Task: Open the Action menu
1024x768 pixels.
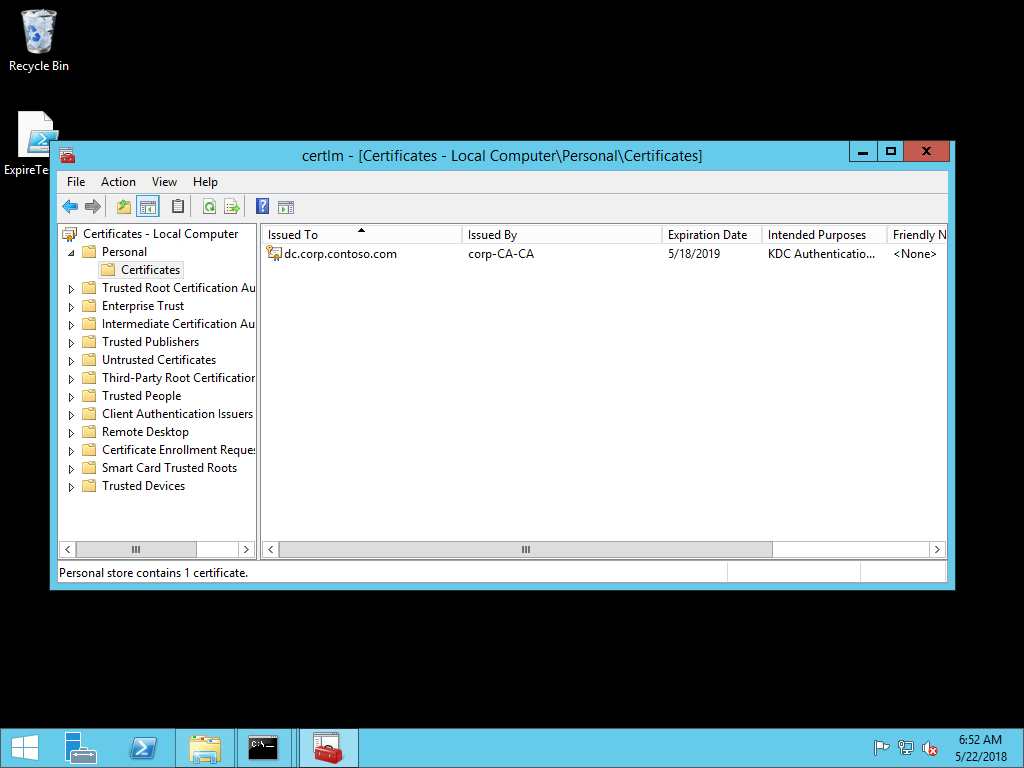Action: 118,181
